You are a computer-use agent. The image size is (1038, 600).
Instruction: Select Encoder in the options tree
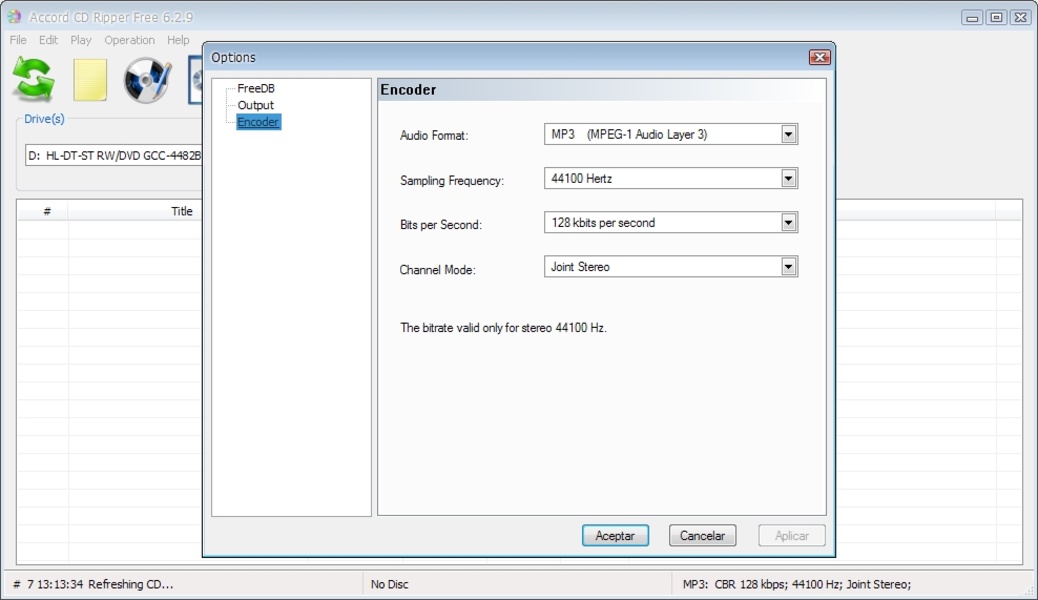pyautogui.click(x=258, y=122)
